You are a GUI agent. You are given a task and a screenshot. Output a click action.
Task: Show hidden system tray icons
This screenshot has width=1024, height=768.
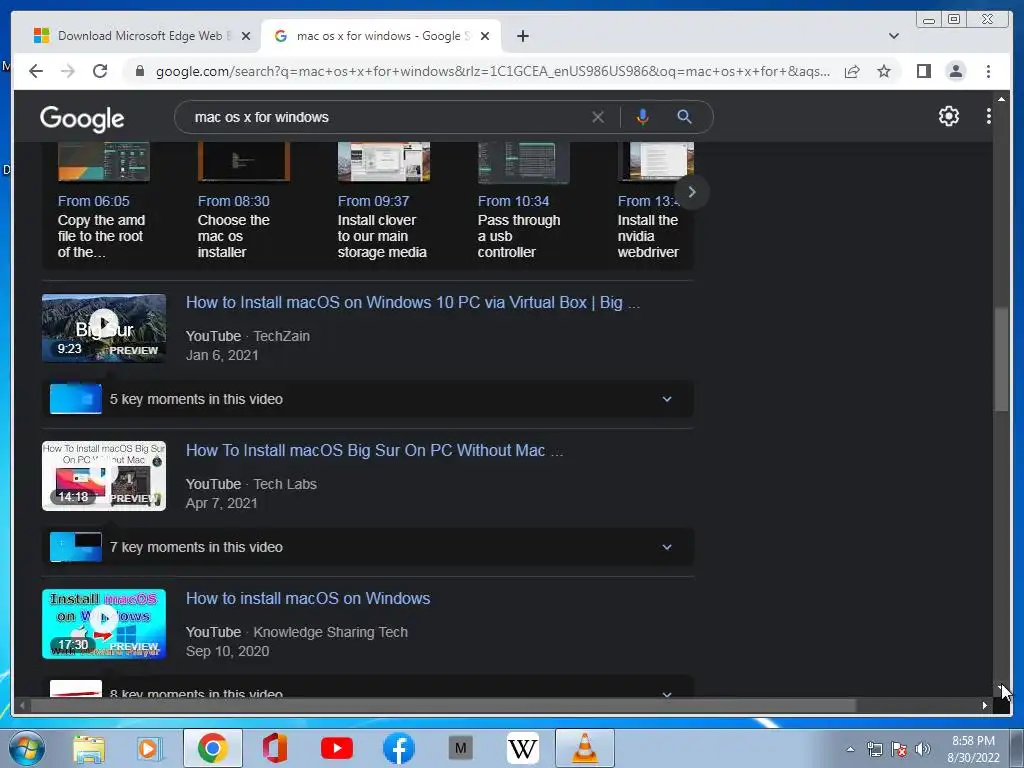(850, 749)
